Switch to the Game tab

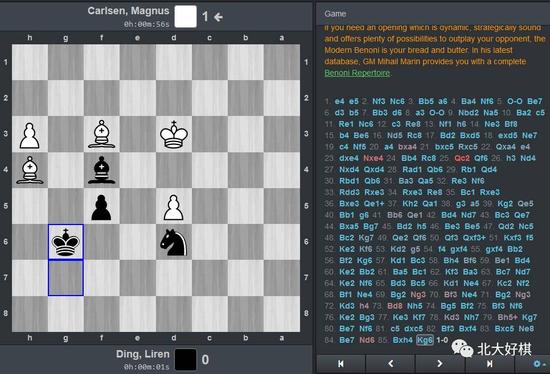coord(335,14)
